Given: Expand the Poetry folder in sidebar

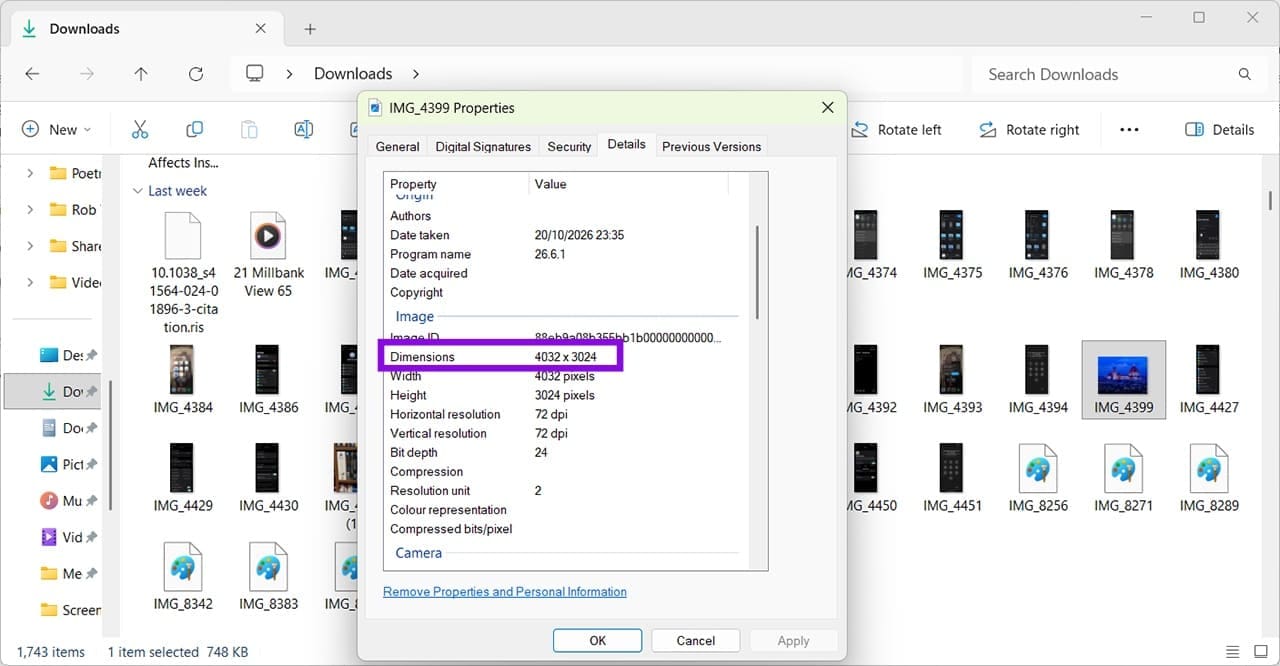Looking at the screenshot, I should coord(30,173).
